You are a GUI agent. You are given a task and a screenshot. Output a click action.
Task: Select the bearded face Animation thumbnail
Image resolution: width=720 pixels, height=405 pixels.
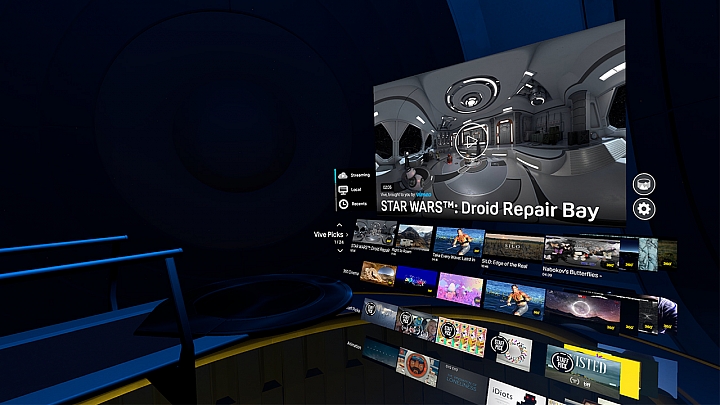point(417,366)
